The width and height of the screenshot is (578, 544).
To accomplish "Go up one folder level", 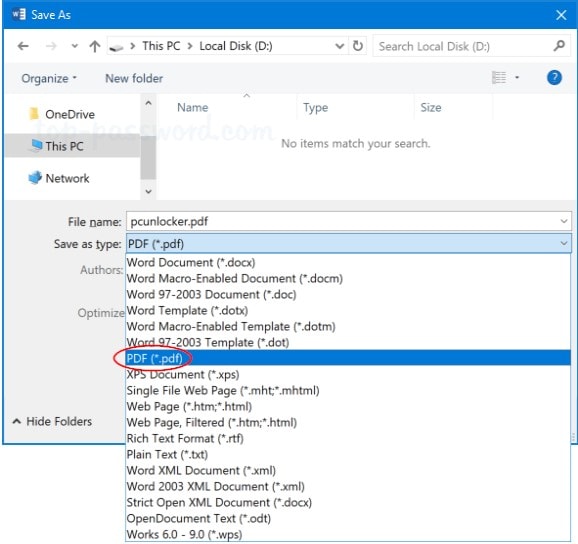I will (95, 46).
